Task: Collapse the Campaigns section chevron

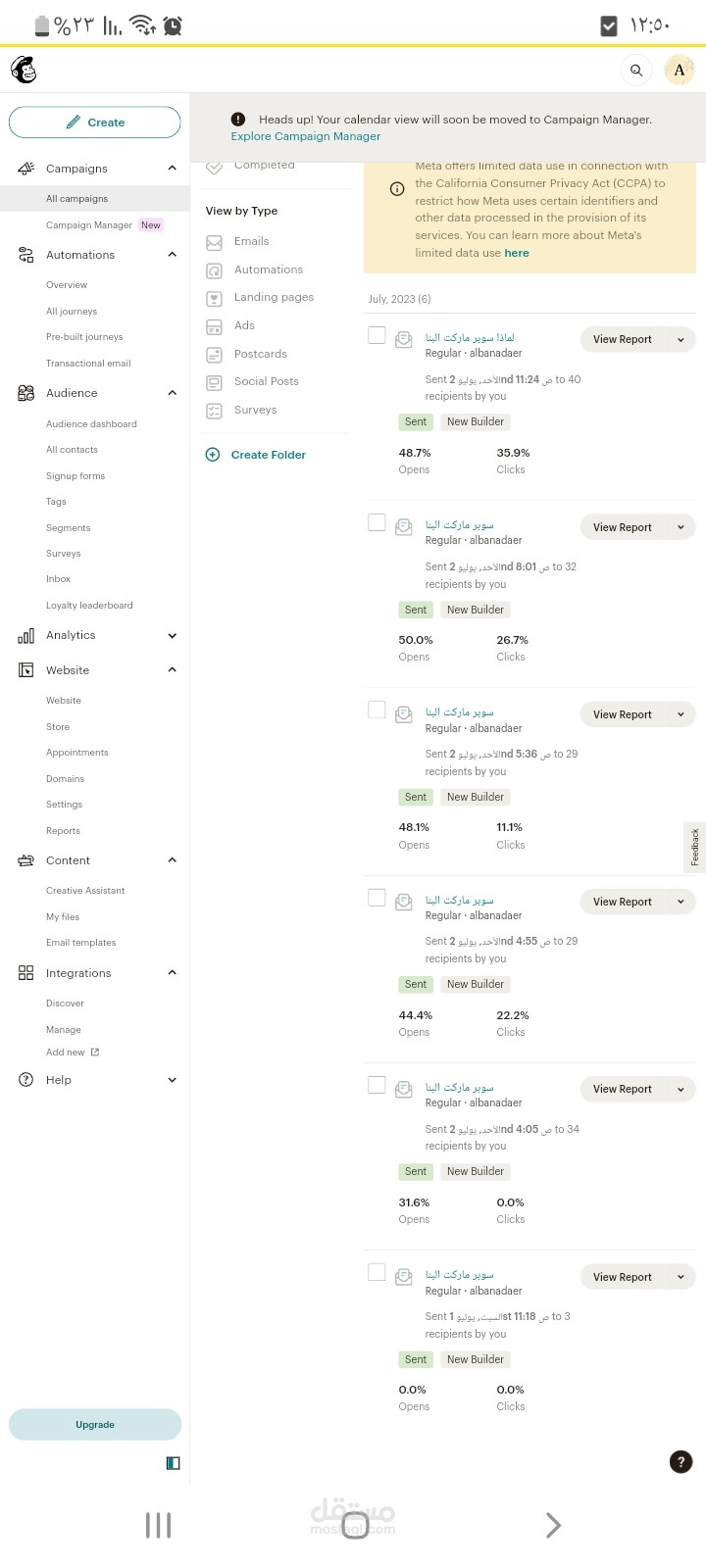Action: (173, 169)
